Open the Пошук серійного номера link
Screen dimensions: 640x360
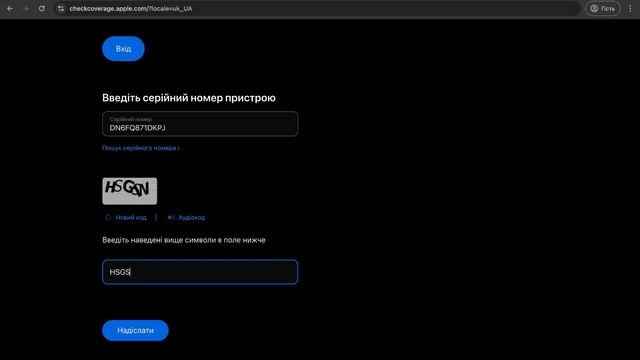[x=141, y=148]
